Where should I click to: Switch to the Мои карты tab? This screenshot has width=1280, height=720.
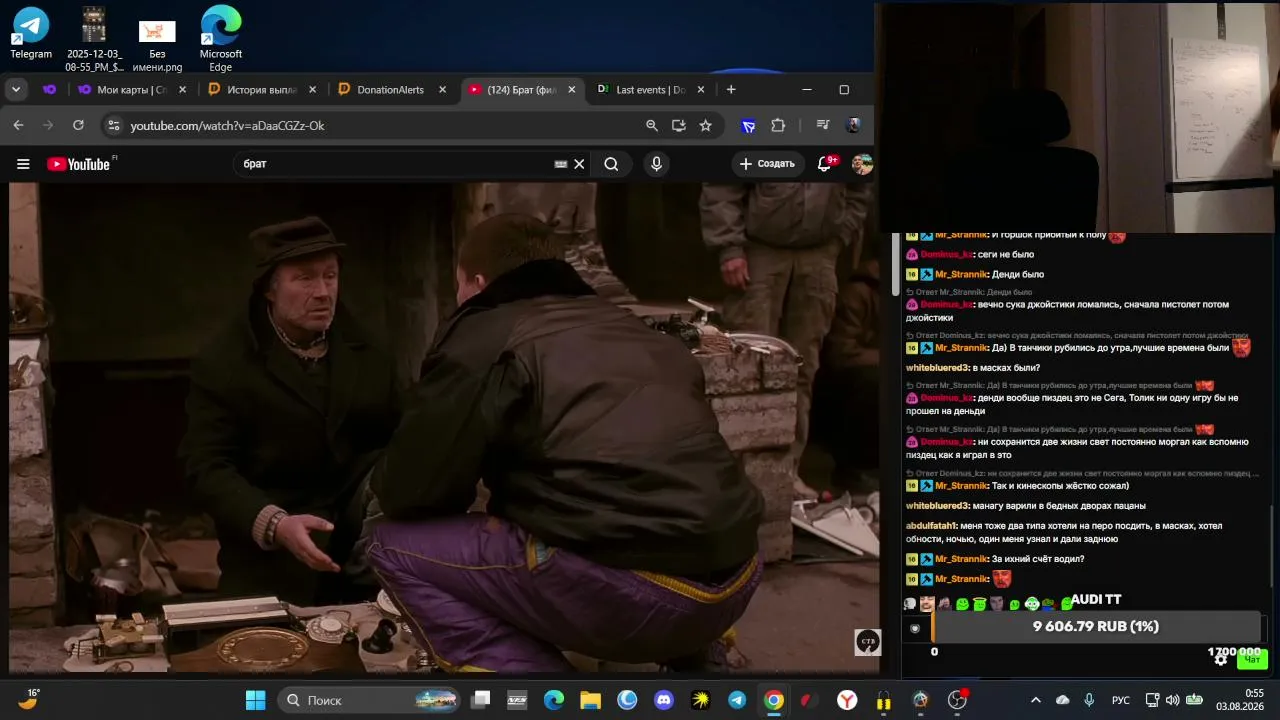tap(131, 89)
